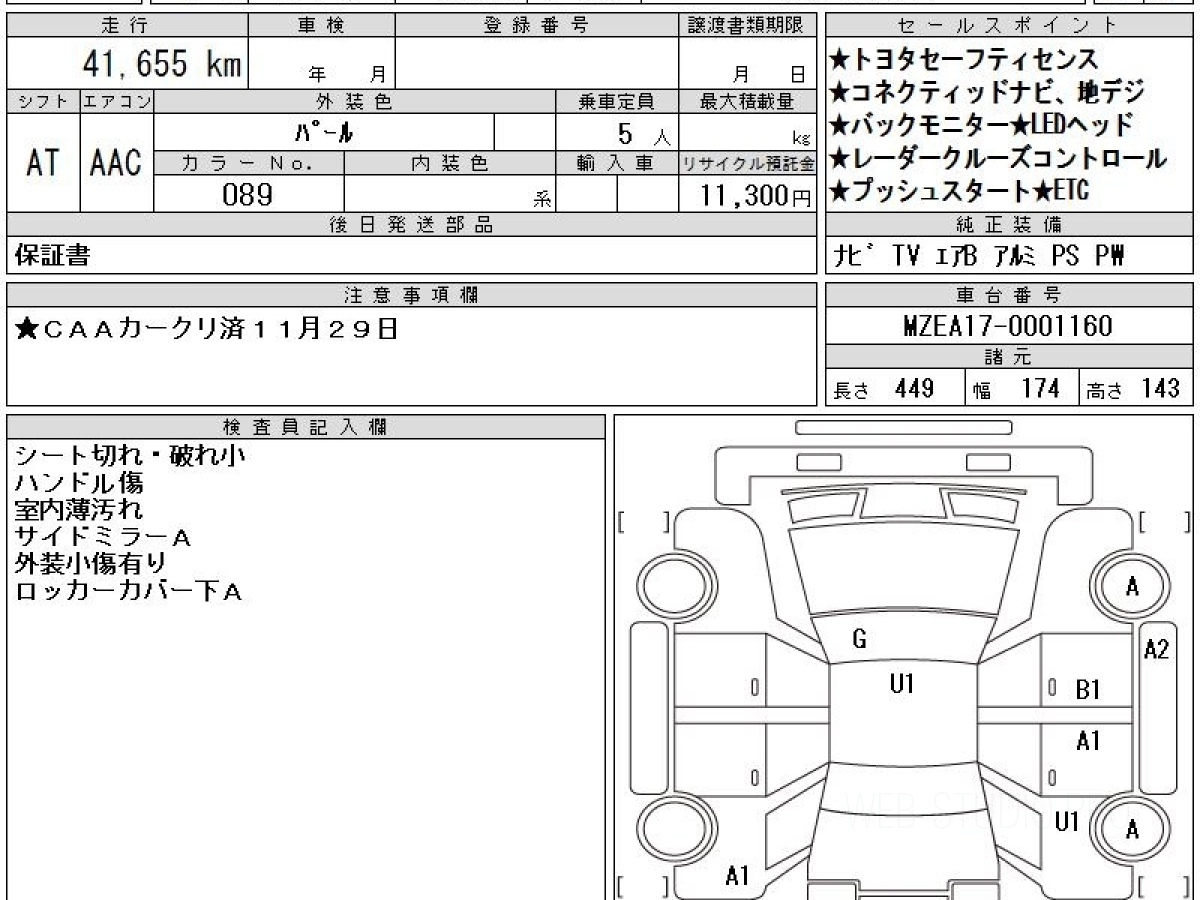Select the 登録番号 header cell

pos(537,26)
